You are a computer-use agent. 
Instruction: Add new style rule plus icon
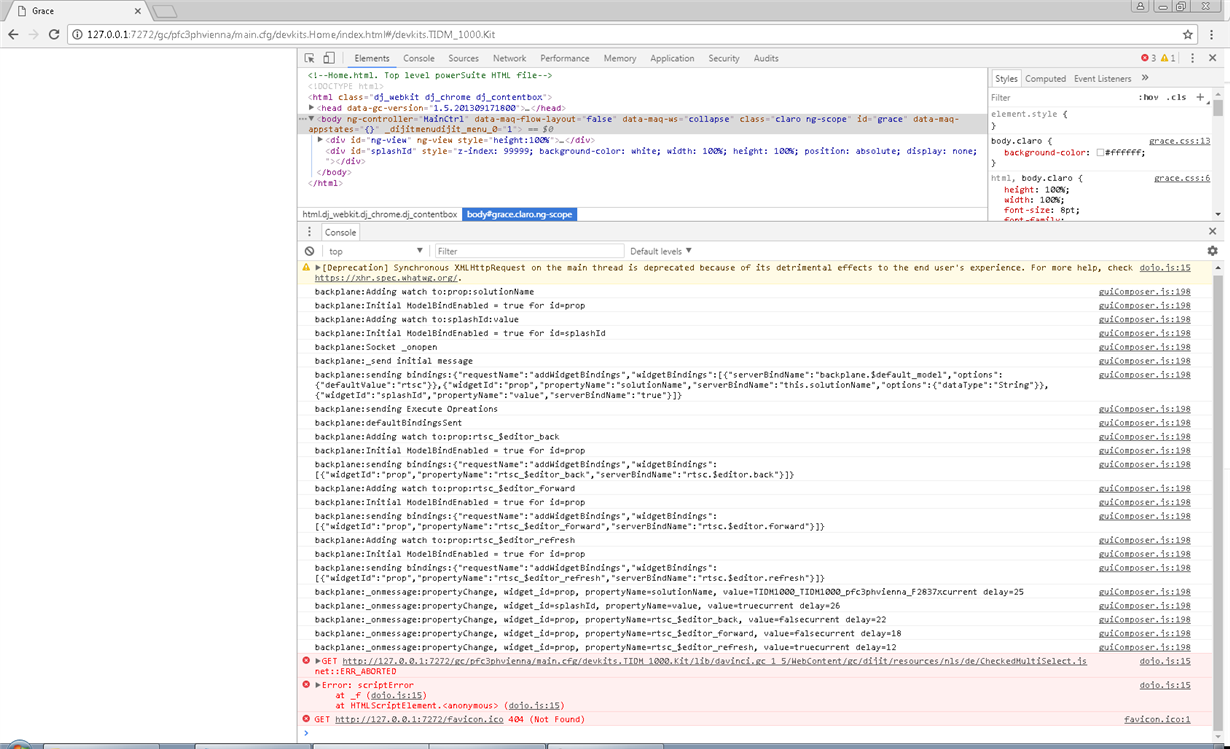pyautogui.click(x=1200, y=97)
